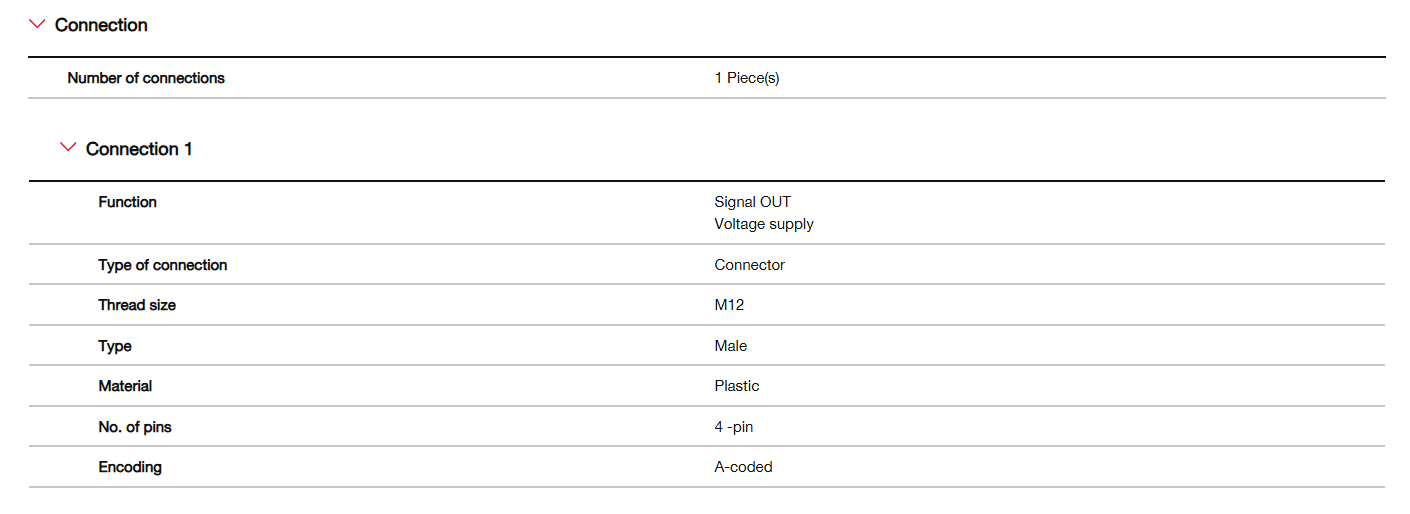Collapse the Connection section chevron
Image resolution: width=1410 pixels, height=514 pixels.
click(37, 24)
